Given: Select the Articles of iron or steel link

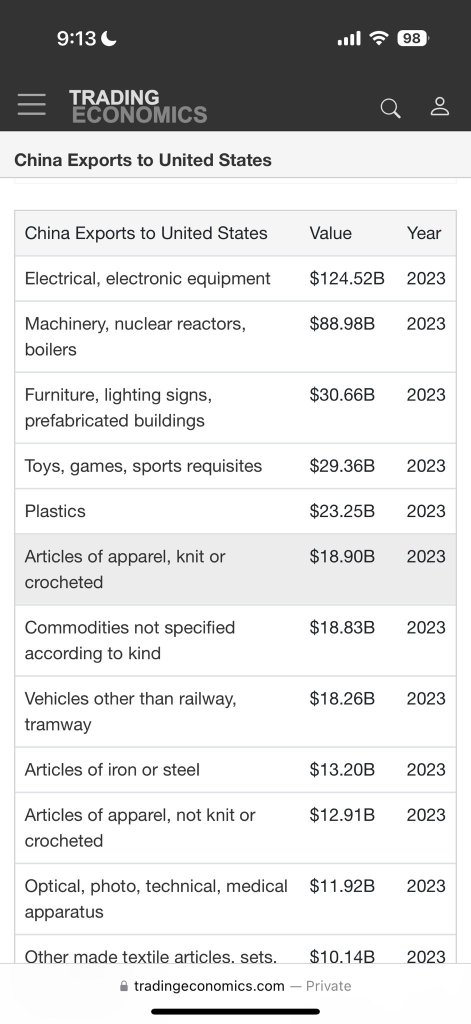Looking at the screenshot, I should tap(112, 770).
